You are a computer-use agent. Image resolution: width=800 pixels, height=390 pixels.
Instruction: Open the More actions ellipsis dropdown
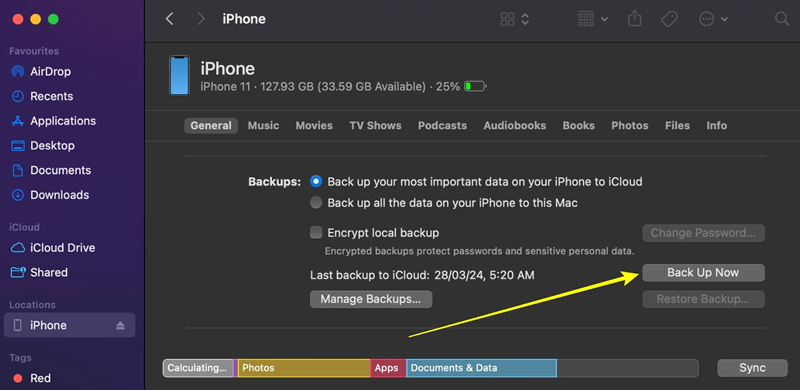(x=713, y=19)
